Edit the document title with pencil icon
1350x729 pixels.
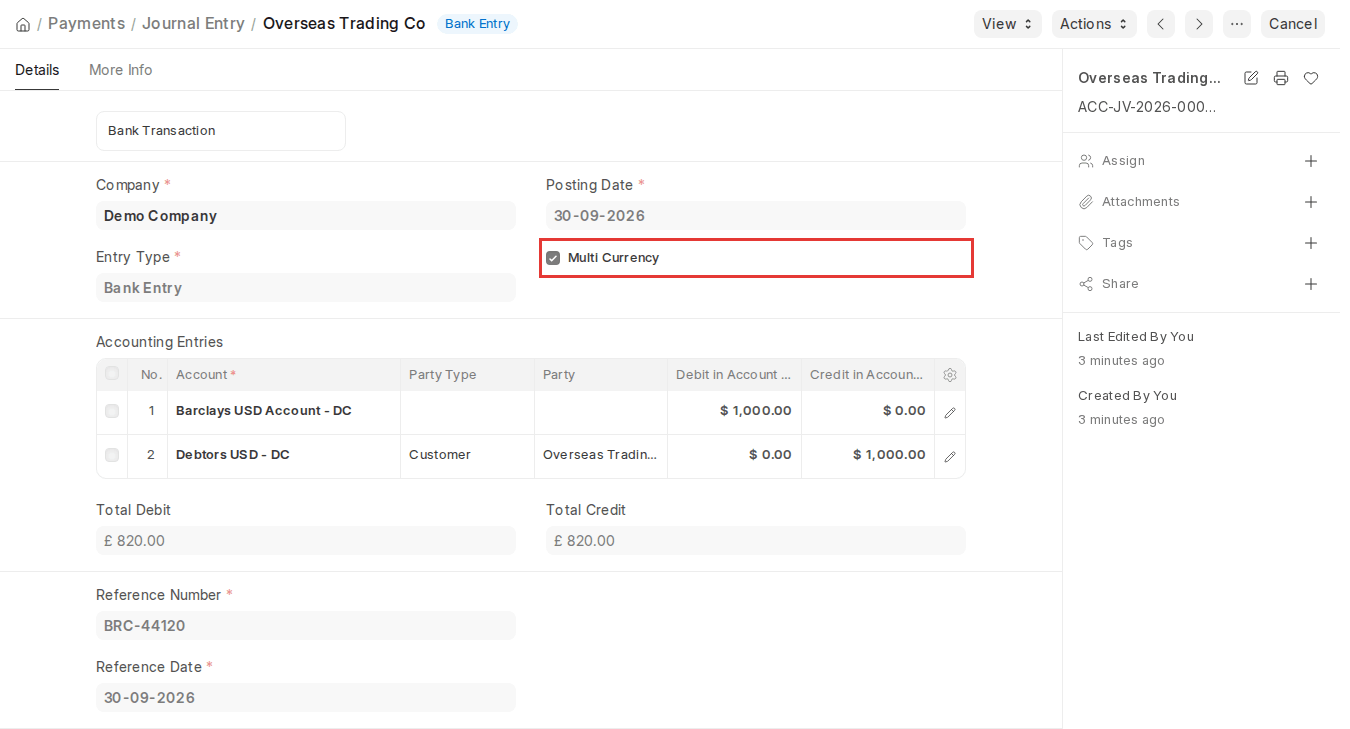pos(1251,78)
